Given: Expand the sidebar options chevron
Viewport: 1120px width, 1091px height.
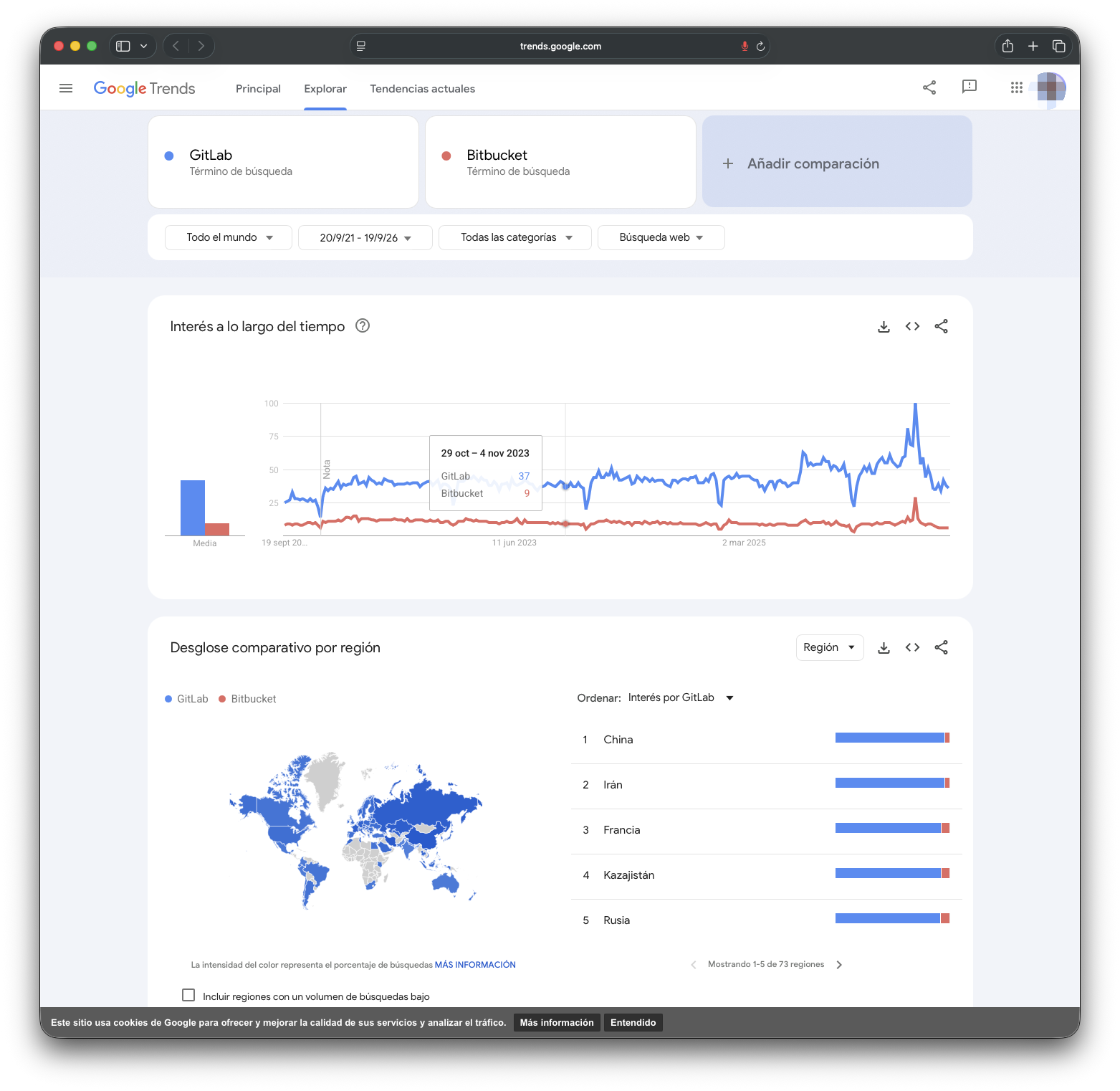Looking at the screenshot, I should tap(144, 46).
